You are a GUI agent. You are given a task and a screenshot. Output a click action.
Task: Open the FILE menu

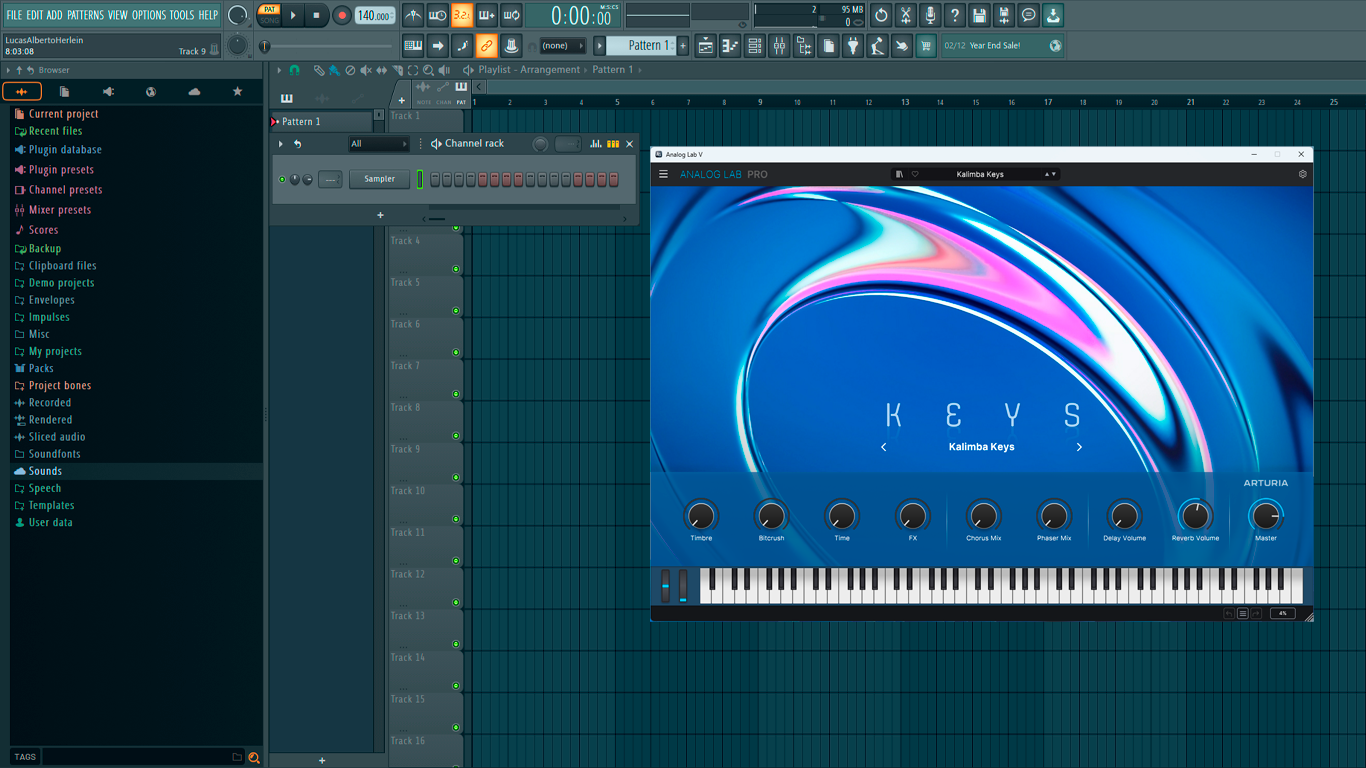click(14, 15)
